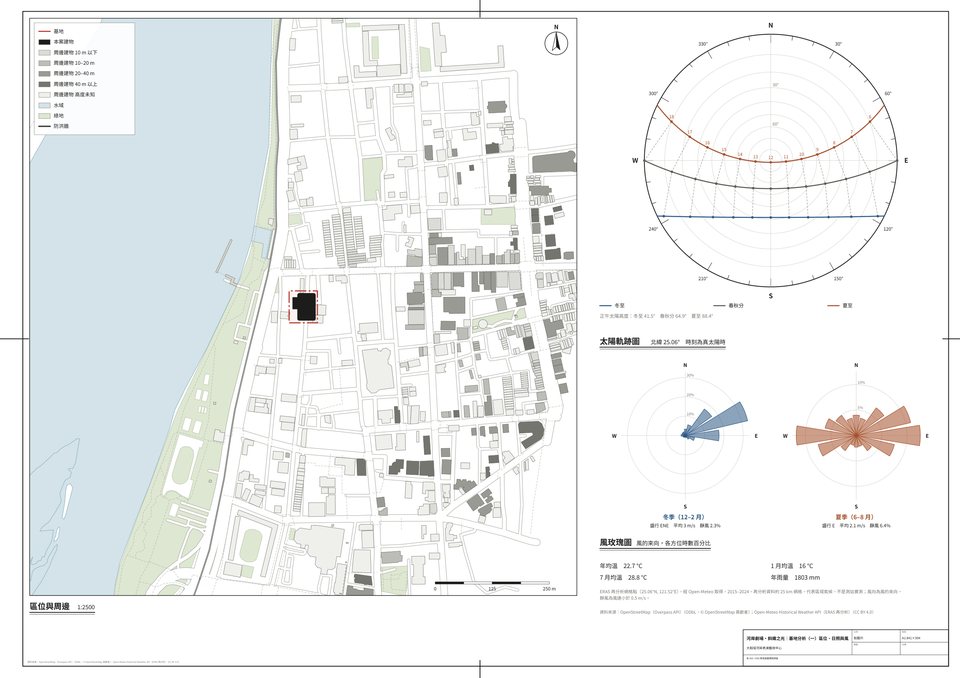Image resolution: width=960 pixels, height=678 pixels.
Task: Click the orange summer wind rose chart center
Action: pyautogui.click(x=856, y=435)
